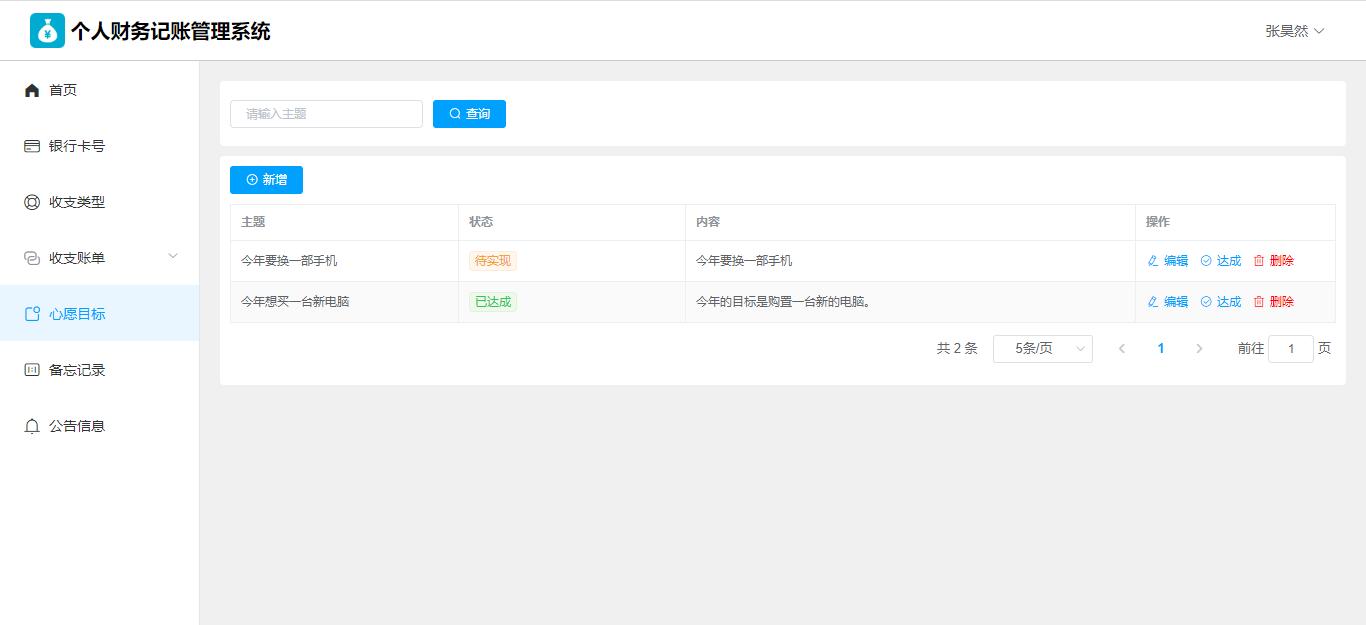
Task: Go to 银行卡号 page
Action: pos(77,146)
